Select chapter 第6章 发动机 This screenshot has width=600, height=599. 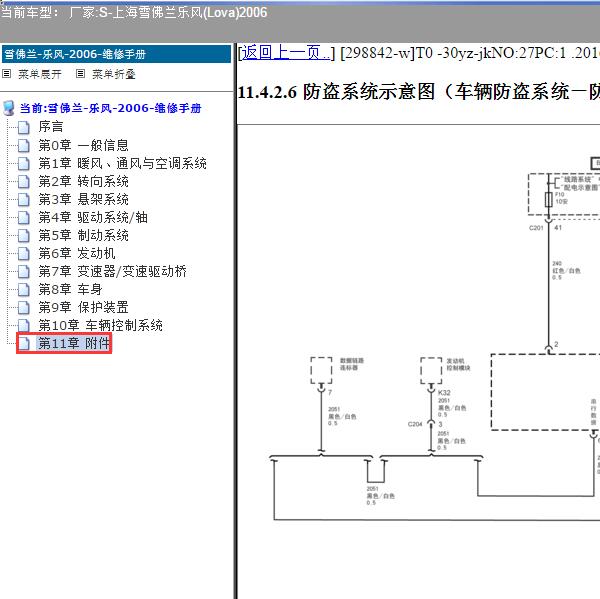[77, 253]
